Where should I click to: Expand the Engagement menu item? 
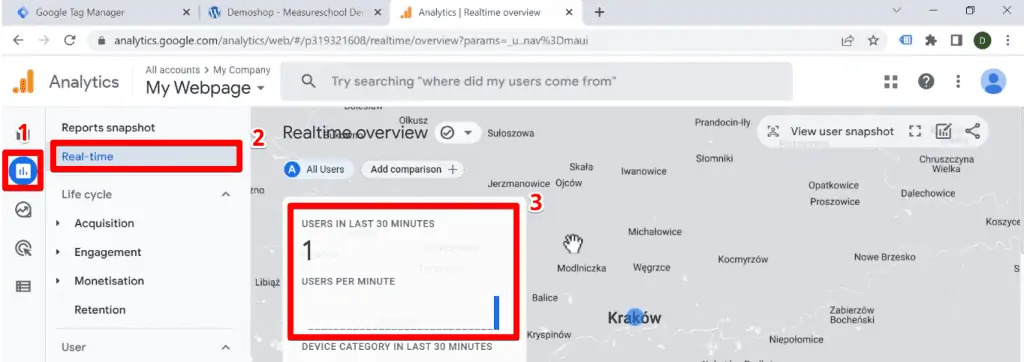[x=108, y=252]
